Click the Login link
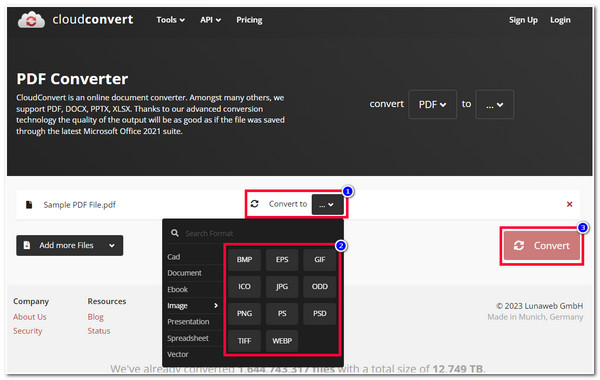This screenshot has width=600, height=380. [560, 20]
